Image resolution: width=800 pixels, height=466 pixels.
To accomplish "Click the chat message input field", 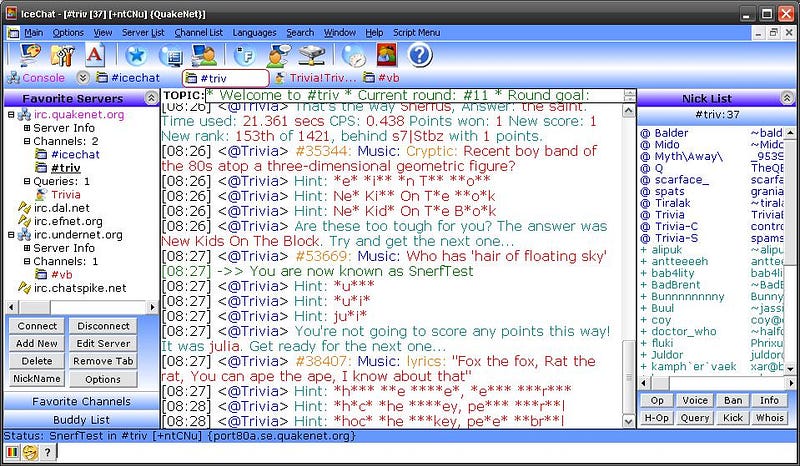I will click(x=427, y=452).
